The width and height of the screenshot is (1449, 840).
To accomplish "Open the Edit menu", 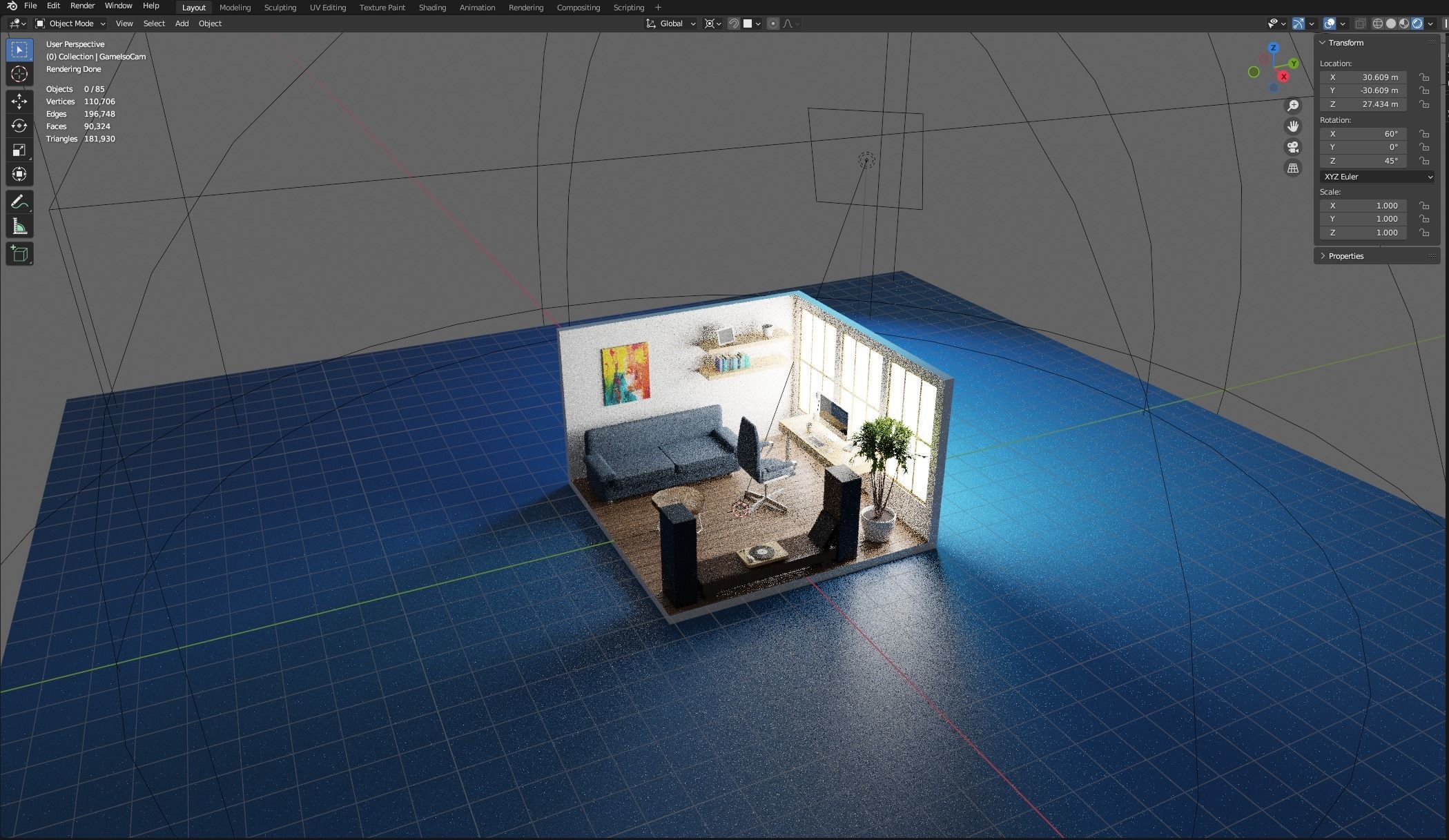I will 53,6.
